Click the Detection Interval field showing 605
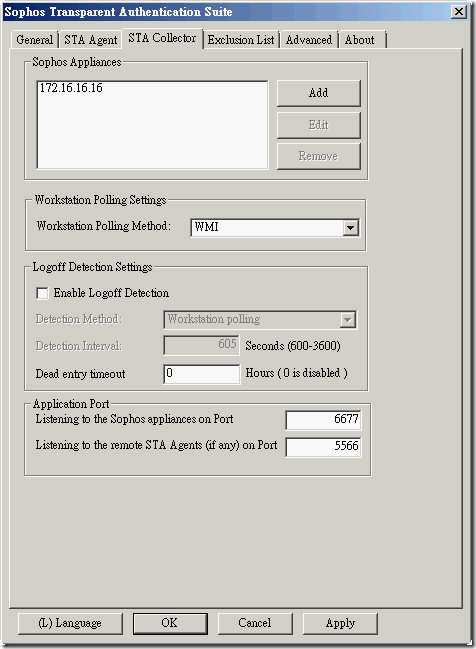The image size is (476, 649). pyautogui.click(x=202, y=345)
